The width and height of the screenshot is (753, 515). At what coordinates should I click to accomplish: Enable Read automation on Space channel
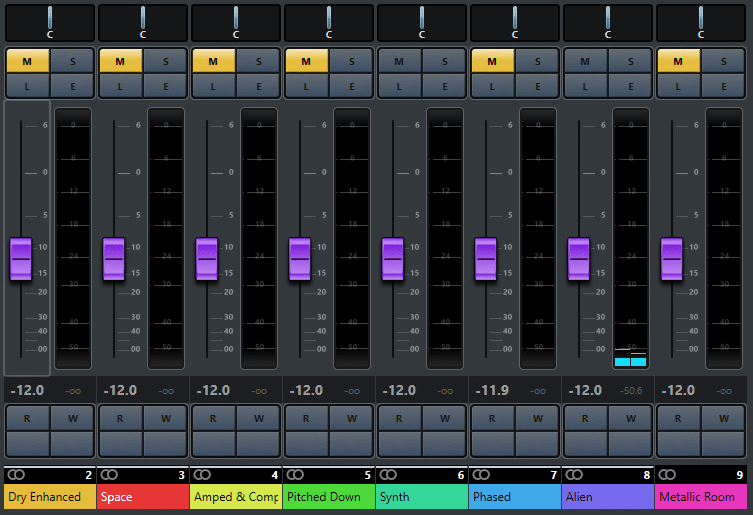tap(121, 418)
